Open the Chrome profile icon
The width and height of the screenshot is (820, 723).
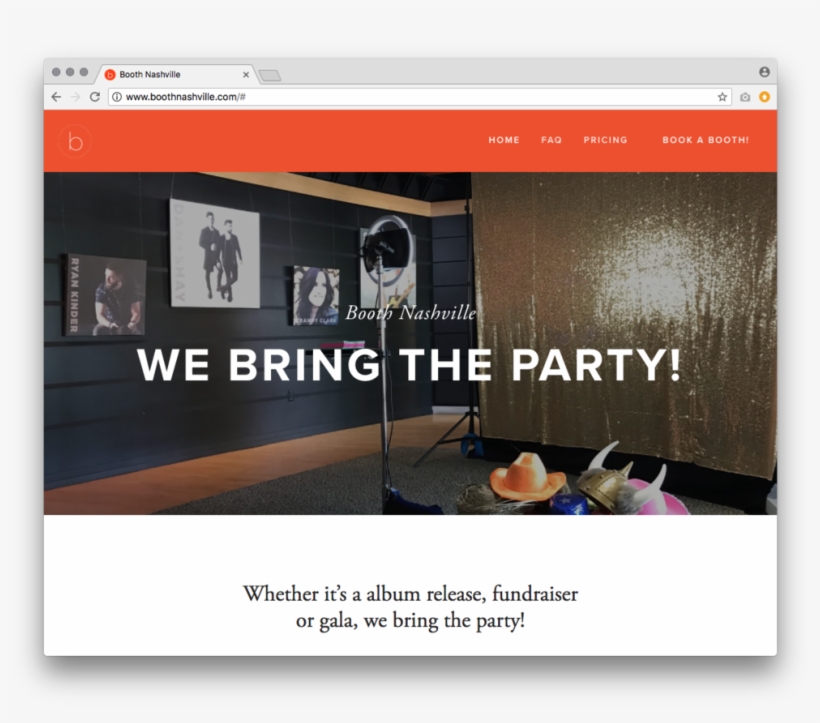(x=764, y=72)
